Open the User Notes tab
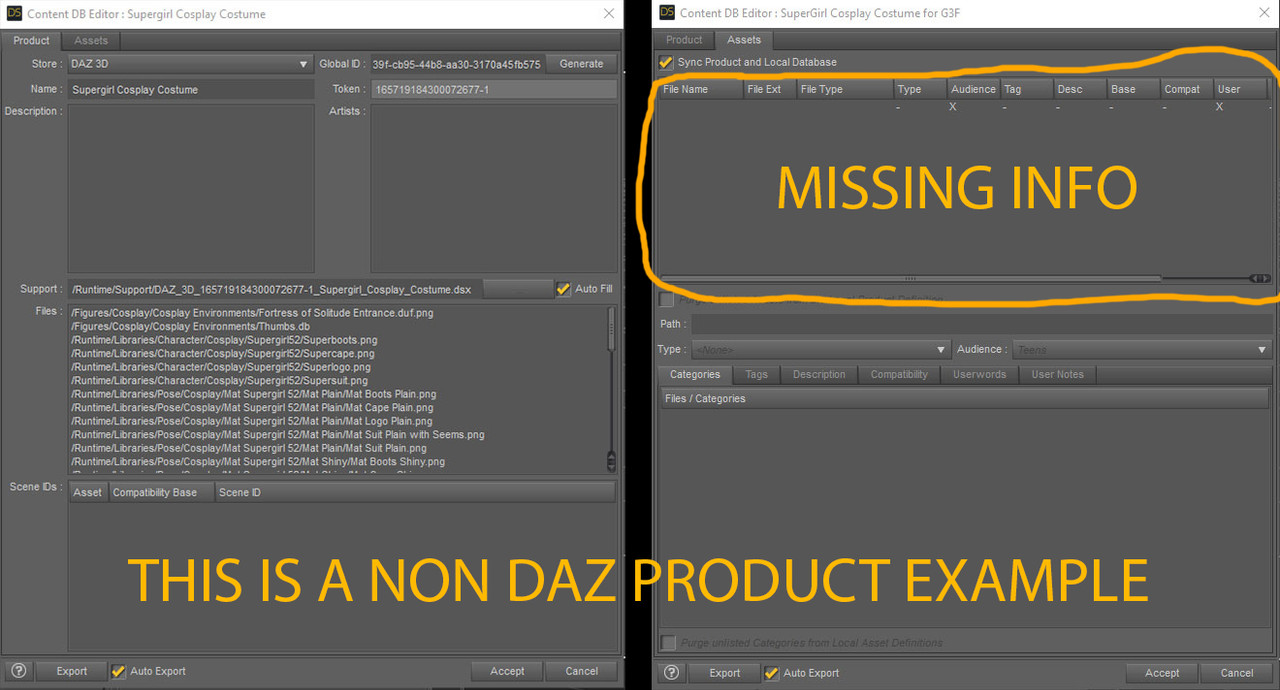This screenshot has width=1280, height=690. click(x=1058, y=375)
